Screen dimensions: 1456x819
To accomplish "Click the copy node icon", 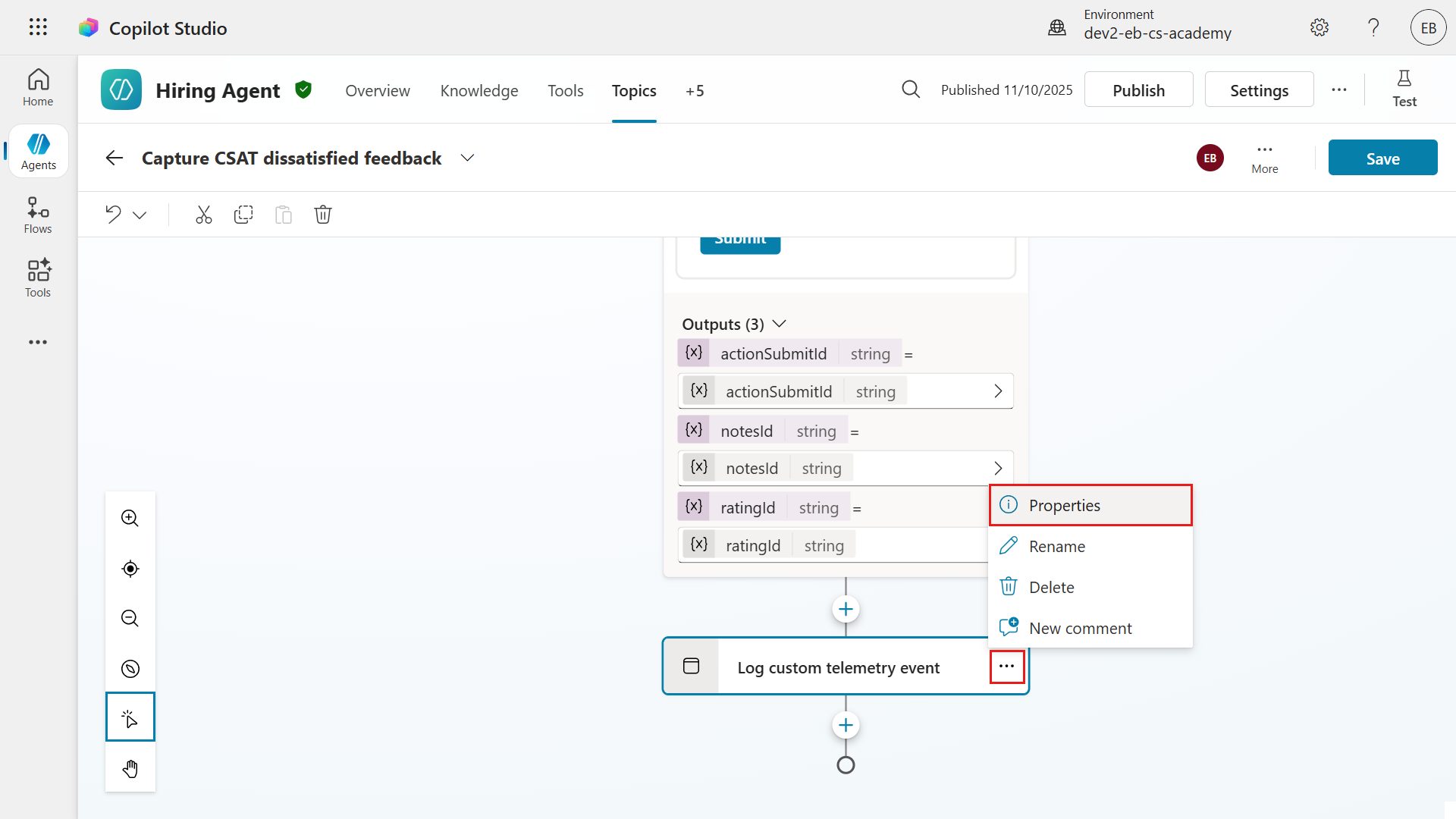I will (x=243, y=215).
